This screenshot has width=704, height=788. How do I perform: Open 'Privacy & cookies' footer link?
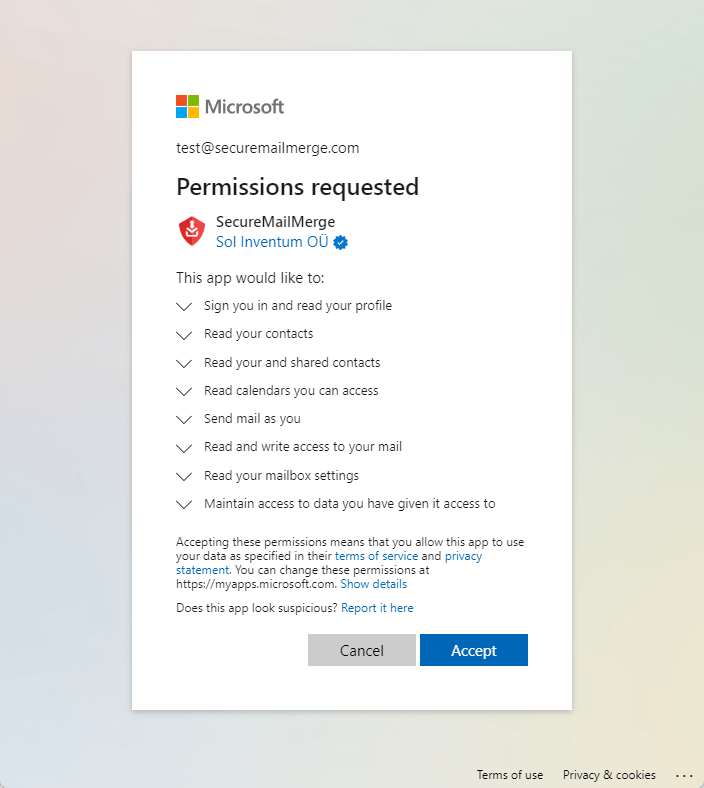tap(609, 775)
